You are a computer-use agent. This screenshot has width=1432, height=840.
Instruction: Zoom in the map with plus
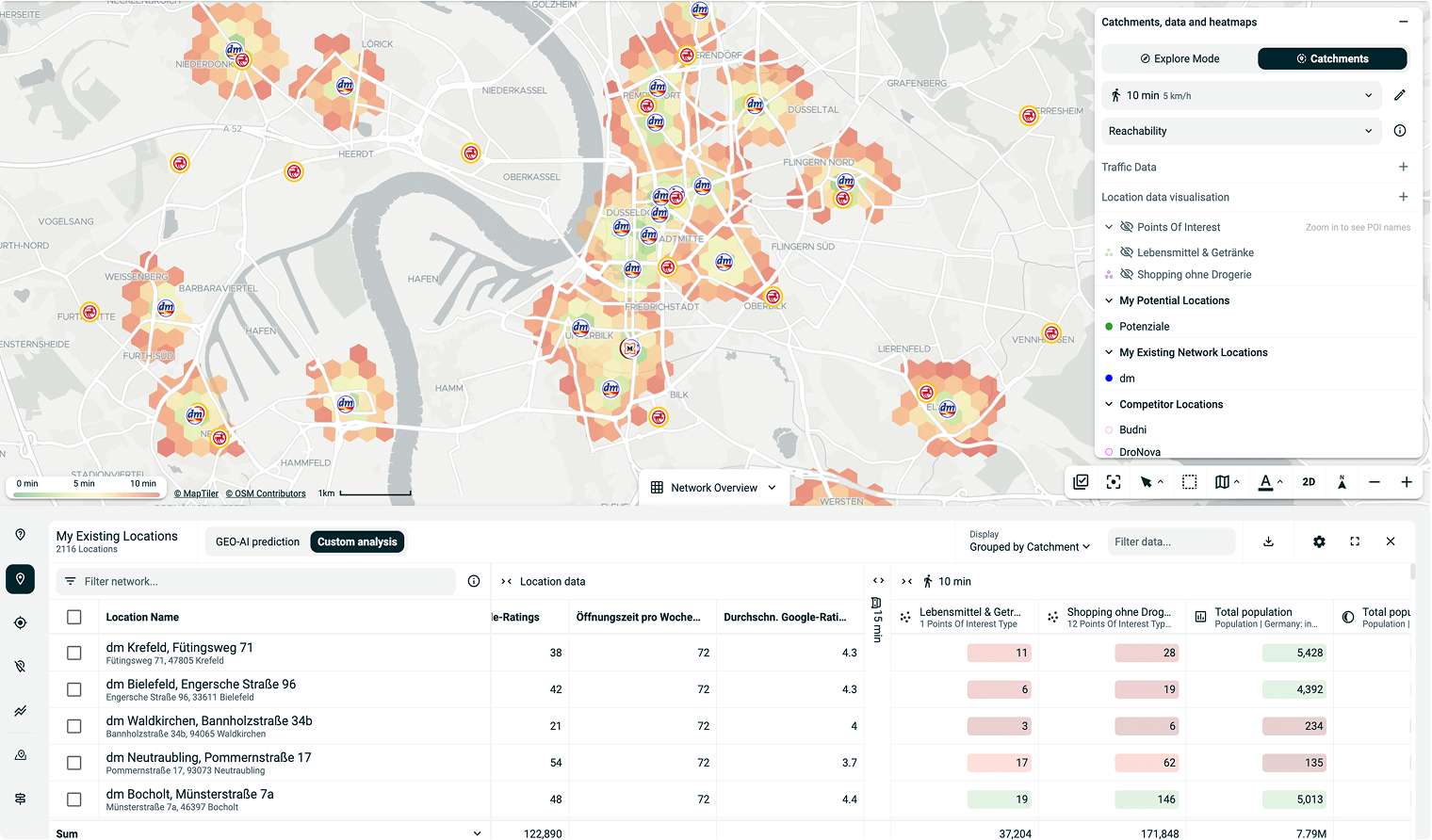click(x=1407, y=482)
